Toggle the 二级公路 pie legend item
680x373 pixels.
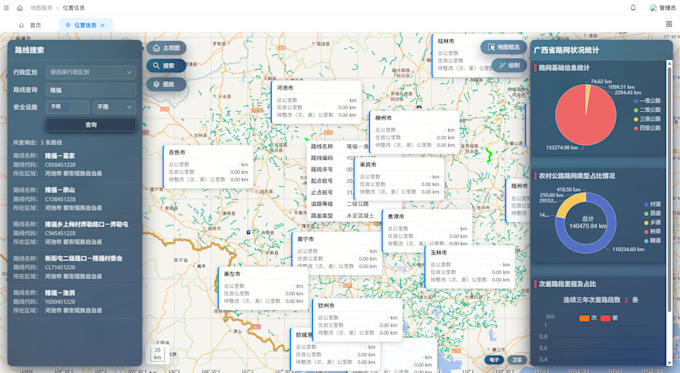(x=647, y=110)
